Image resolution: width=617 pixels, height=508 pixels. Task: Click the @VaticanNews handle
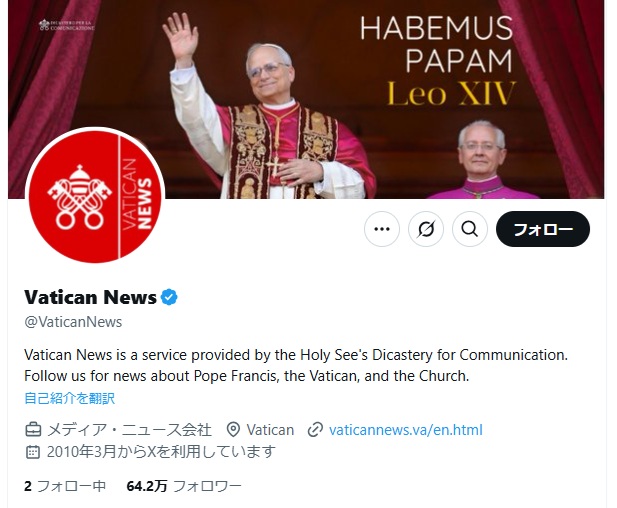[x=73, y=322]
